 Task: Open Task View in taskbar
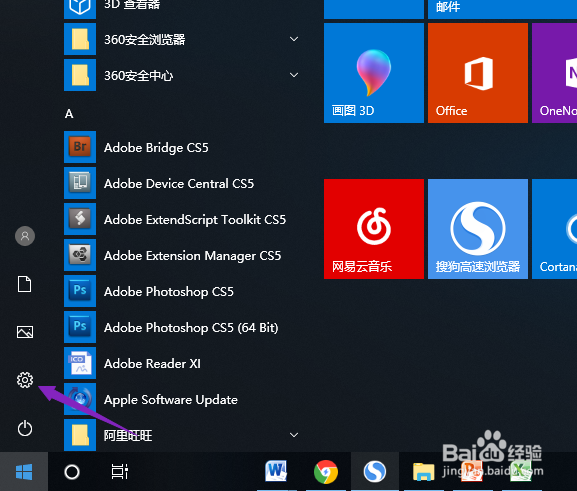[120, 472]
